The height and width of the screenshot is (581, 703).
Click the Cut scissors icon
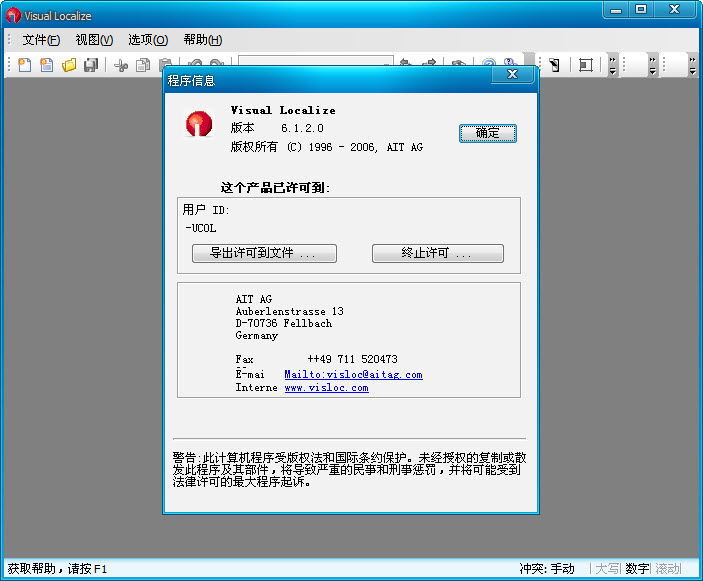[x=121, y=65]
